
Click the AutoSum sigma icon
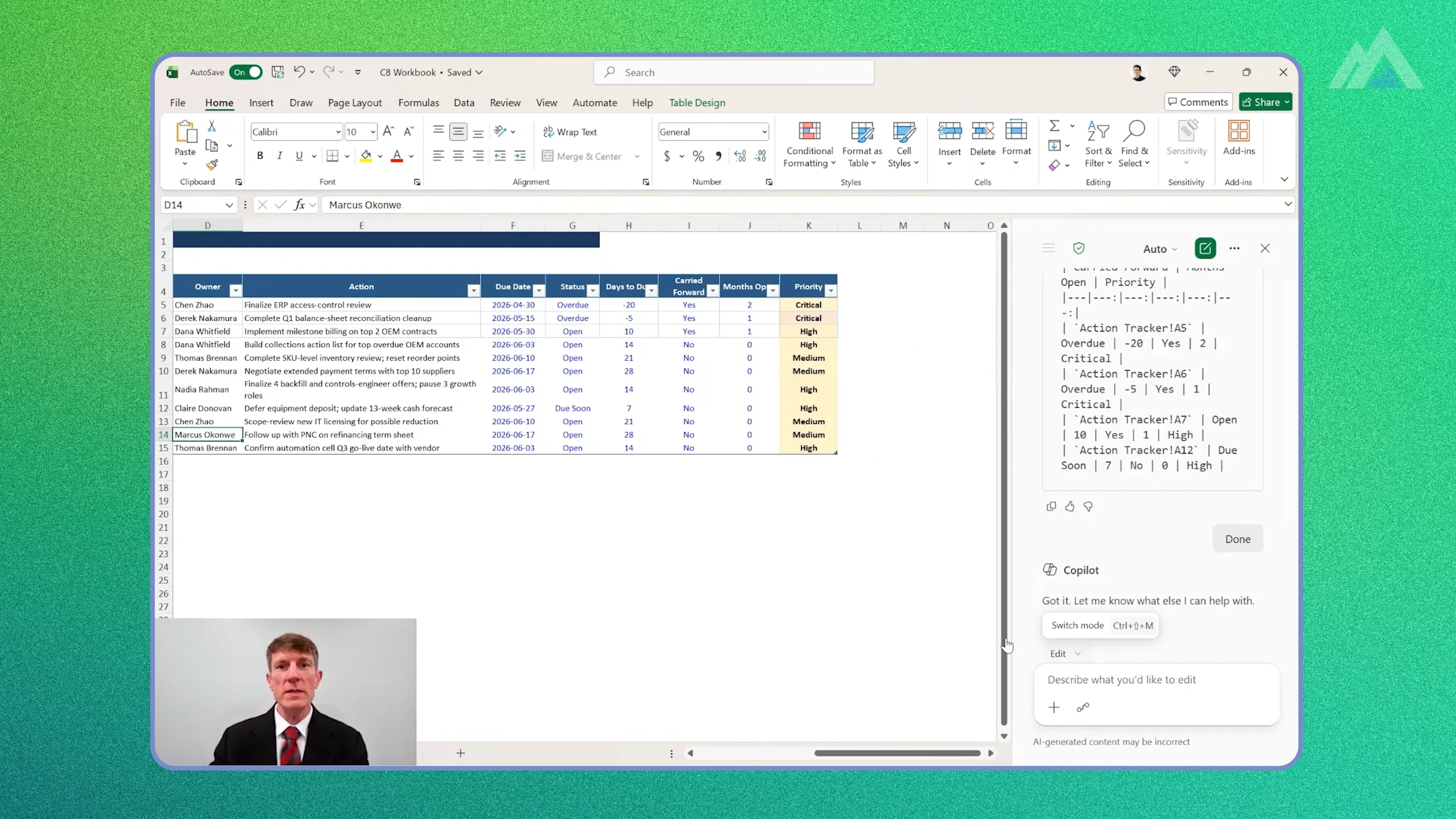pyautogui.click(x=1055, y=126)
